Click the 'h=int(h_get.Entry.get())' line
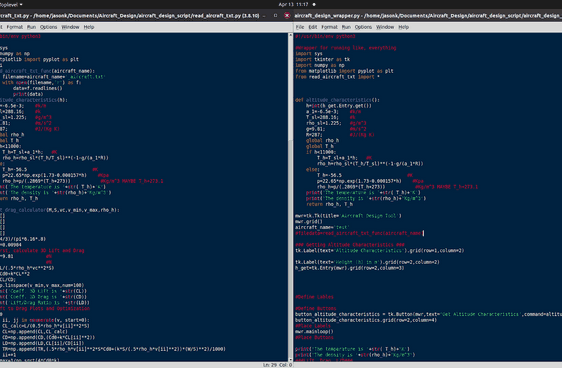 tap(339, 106)
